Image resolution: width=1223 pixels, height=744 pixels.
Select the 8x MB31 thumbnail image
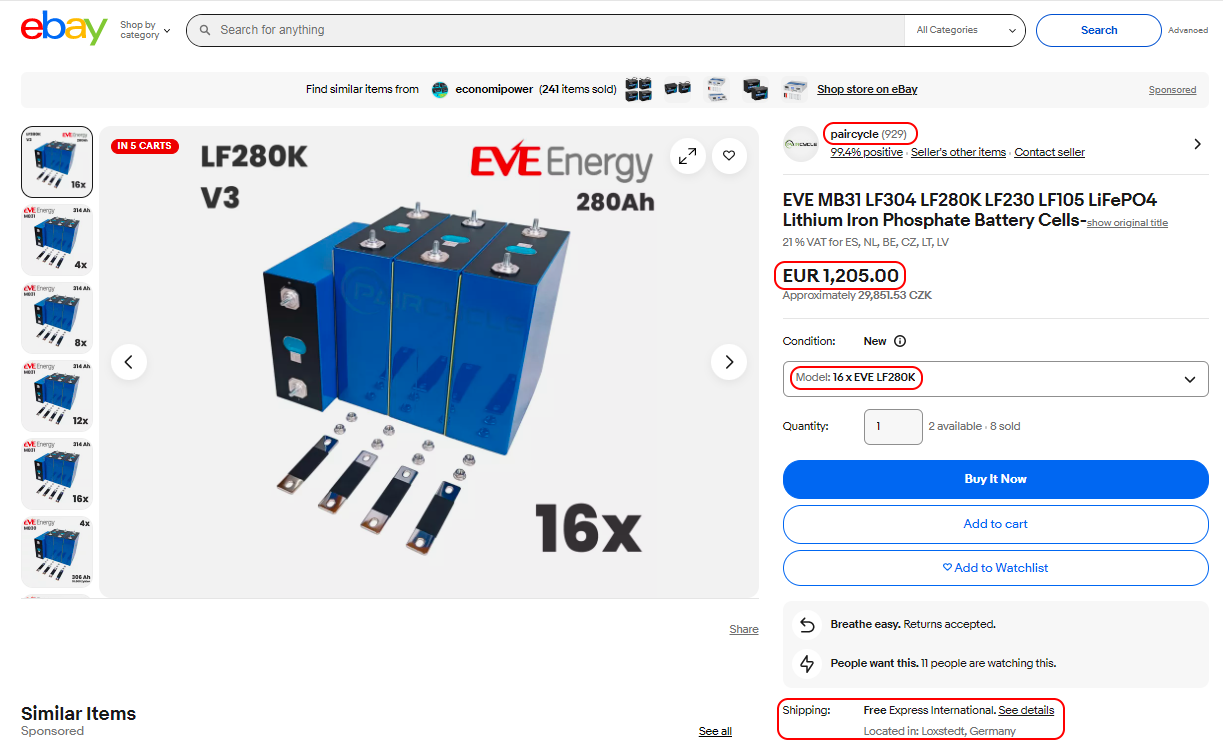click(x=57, y=318)
